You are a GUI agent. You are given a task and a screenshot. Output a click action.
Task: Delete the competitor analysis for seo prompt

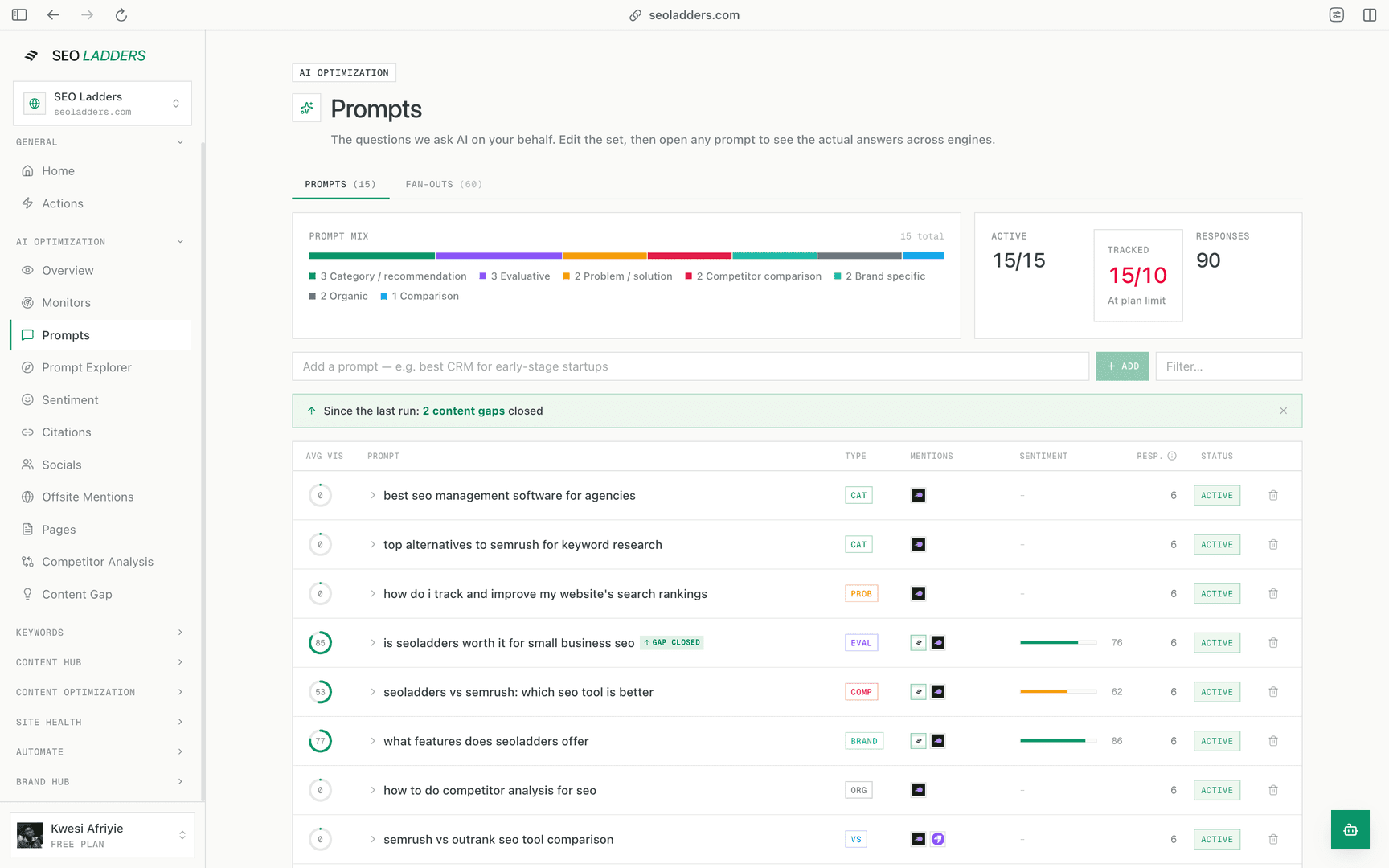tap(1273, 791)
